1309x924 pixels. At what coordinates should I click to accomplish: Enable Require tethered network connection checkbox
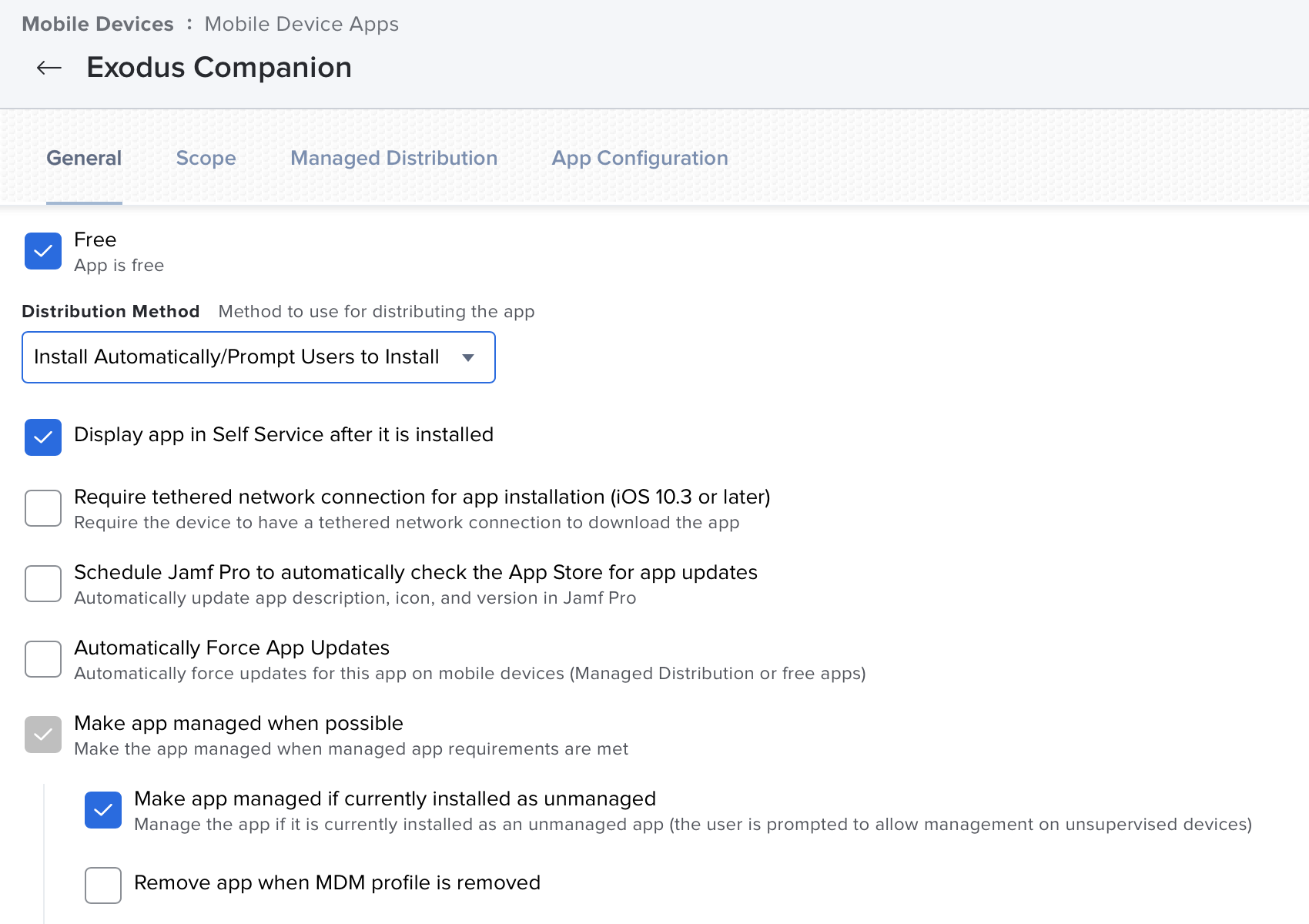point(43,508)
